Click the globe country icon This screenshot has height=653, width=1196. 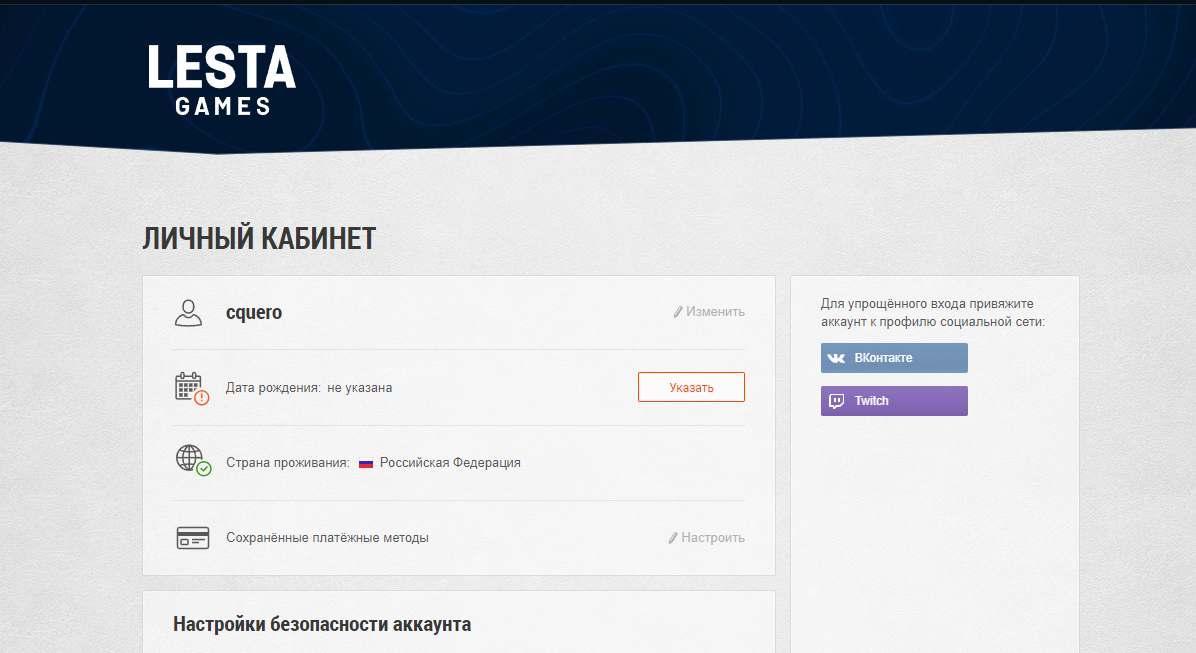click(188, 458)
